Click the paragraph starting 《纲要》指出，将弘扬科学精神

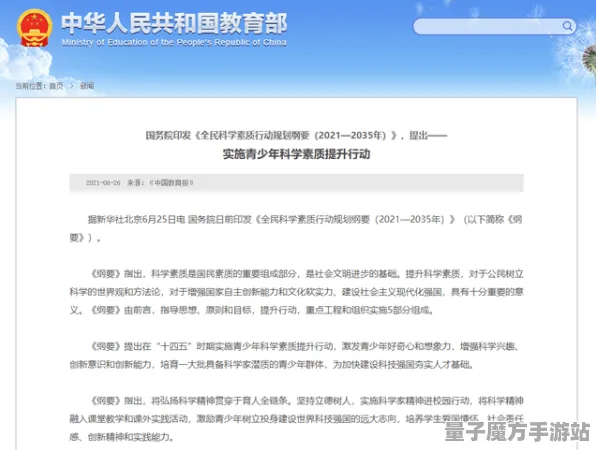coord(296,419)
